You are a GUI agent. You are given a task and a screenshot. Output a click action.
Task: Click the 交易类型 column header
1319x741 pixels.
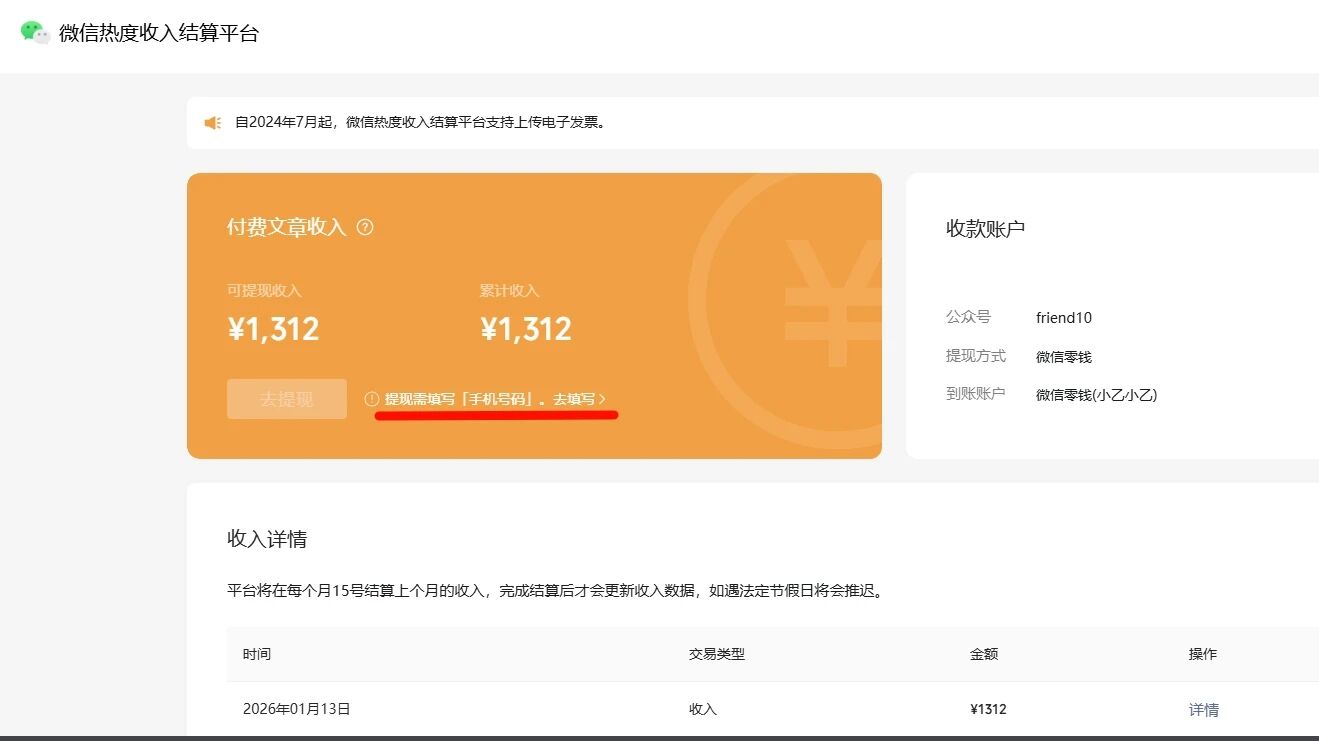(x=717, y=654)
